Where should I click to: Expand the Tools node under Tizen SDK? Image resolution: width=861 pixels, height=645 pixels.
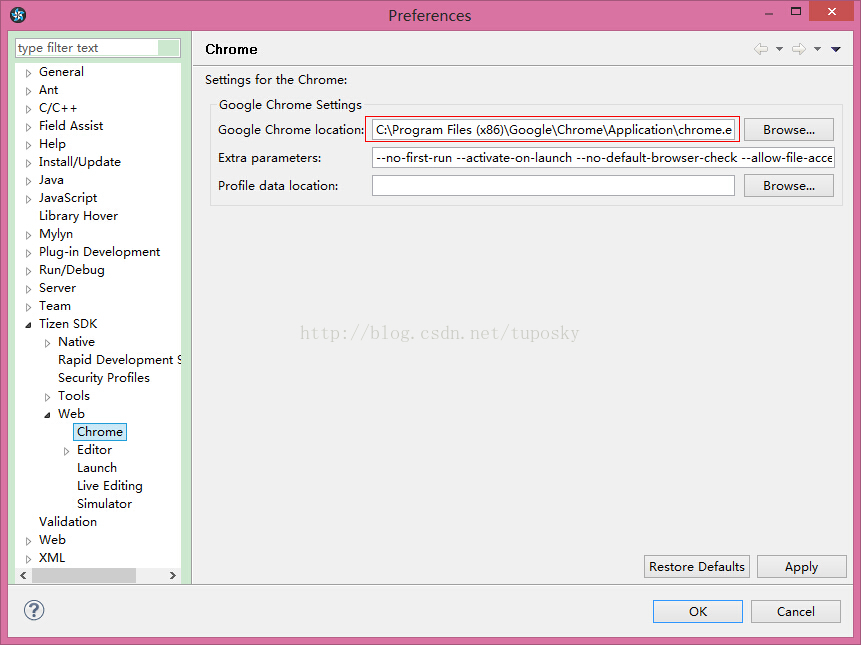pyautogui.click(x=48, y=397)
